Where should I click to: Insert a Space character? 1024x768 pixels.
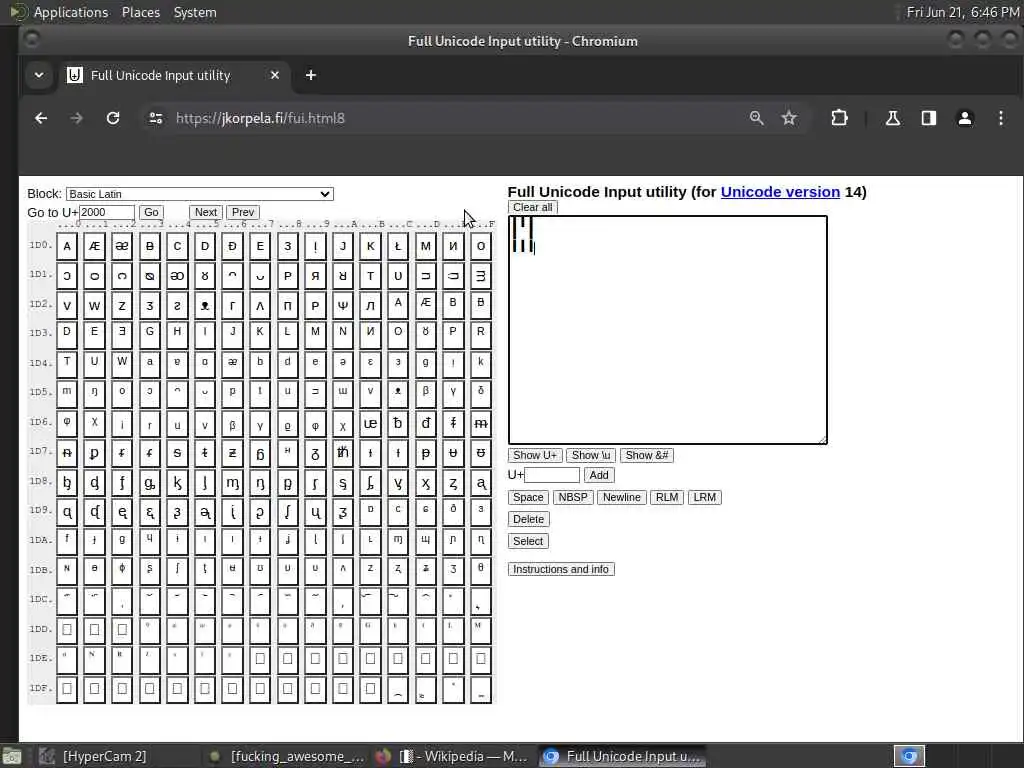pyautogui.click(x=528, y=498)
